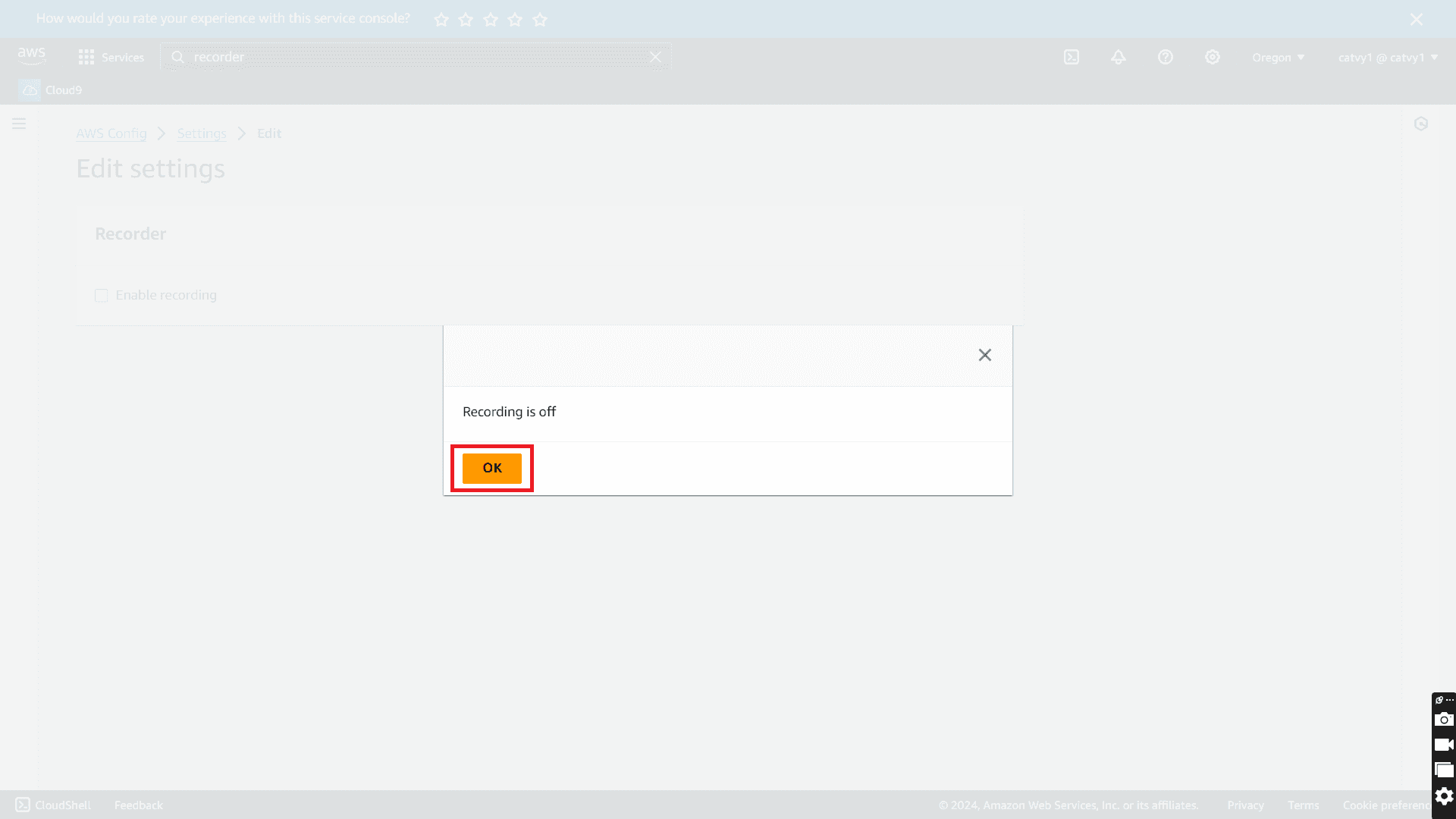
Task: Launch CloudShell from top bar icon
Action: click(x=1071, y=57)
